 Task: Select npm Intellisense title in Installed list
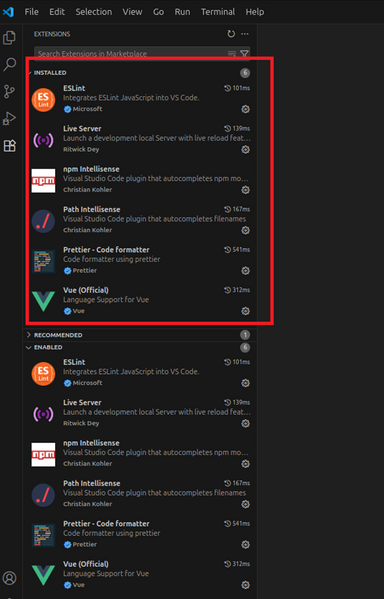91,169
